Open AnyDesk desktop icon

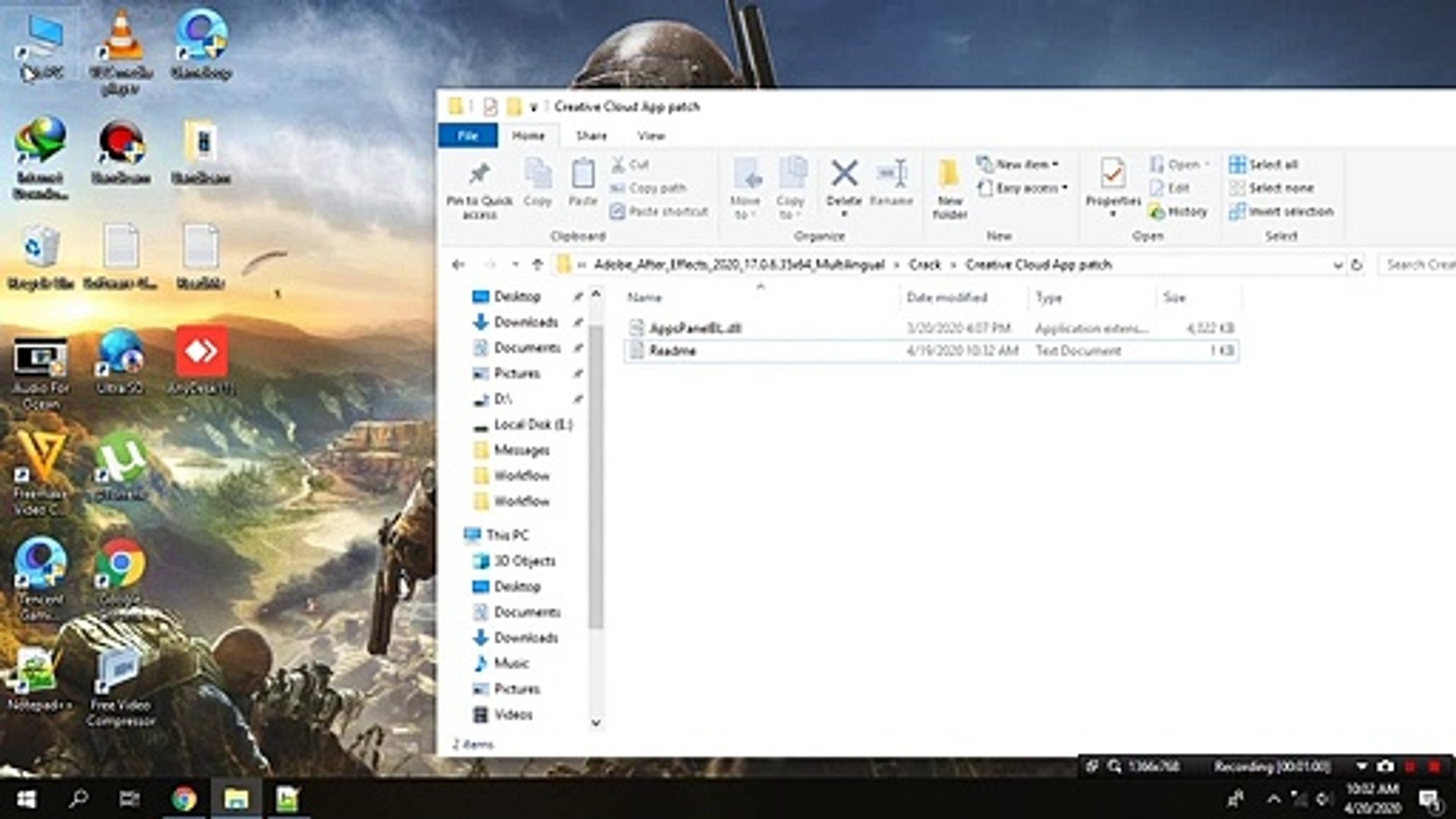(x=201, y=361)
